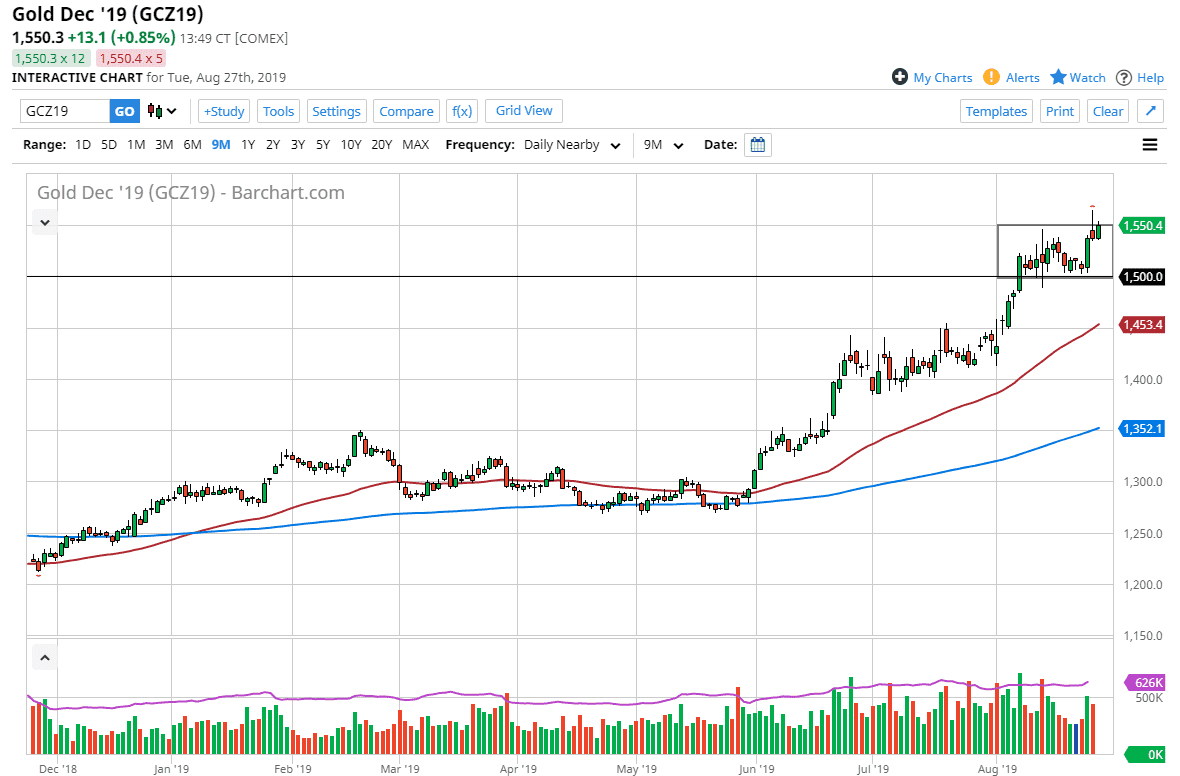Image resolution: width=1180 pixels, height=776 pixels.
Task: Open the Tools menu
Action: 279,111
